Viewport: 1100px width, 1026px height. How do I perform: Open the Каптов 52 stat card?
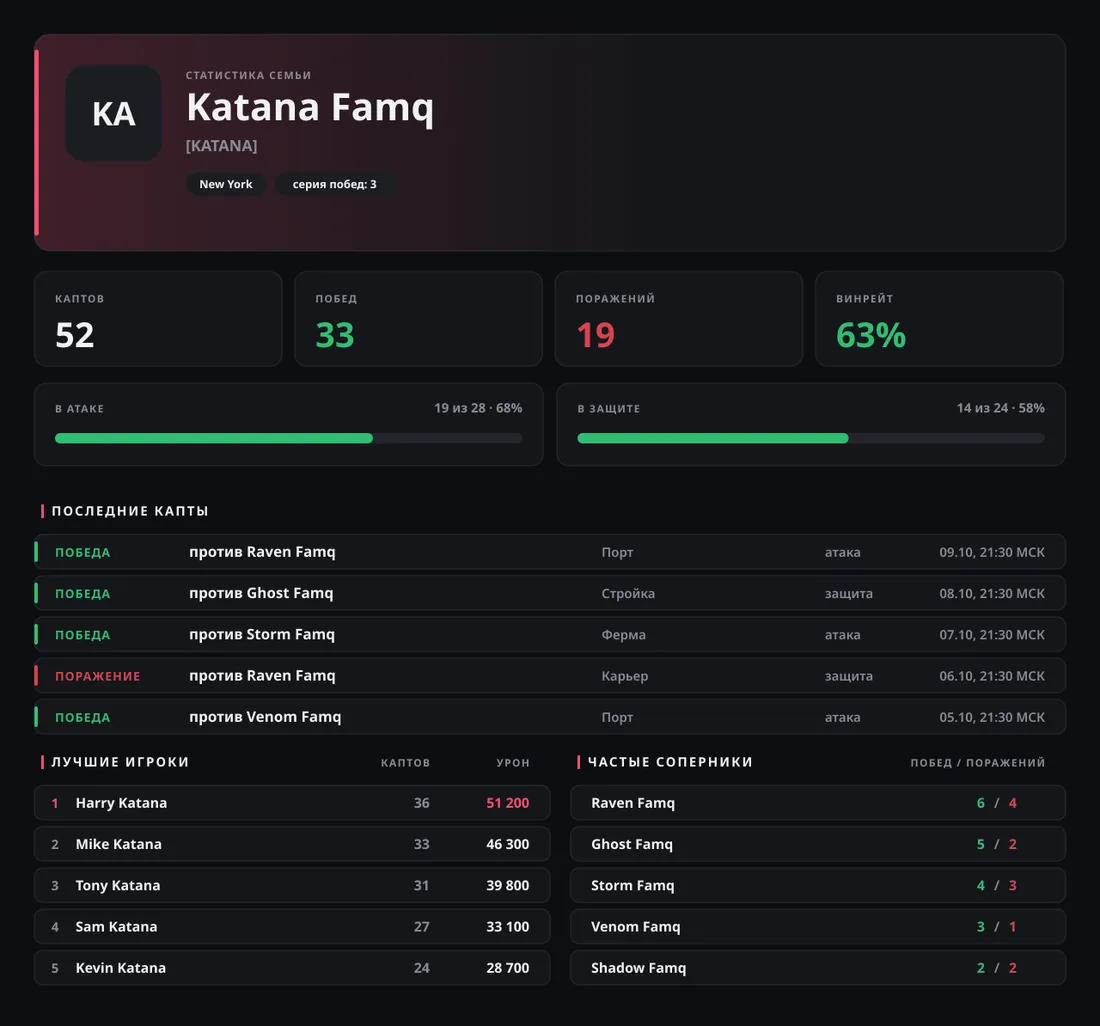(158, 319)
